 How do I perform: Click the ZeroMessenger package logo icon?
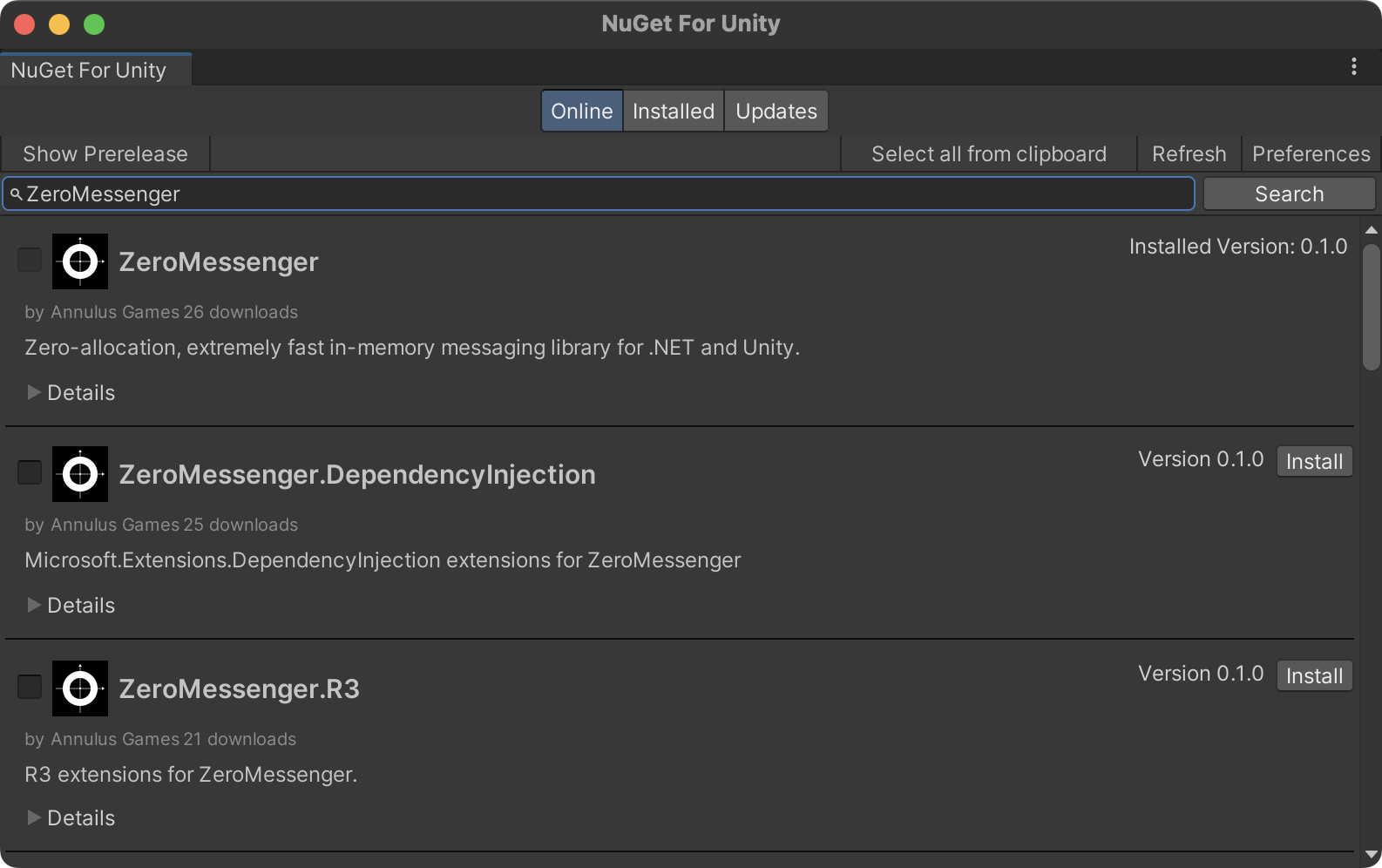coord(80,261)
